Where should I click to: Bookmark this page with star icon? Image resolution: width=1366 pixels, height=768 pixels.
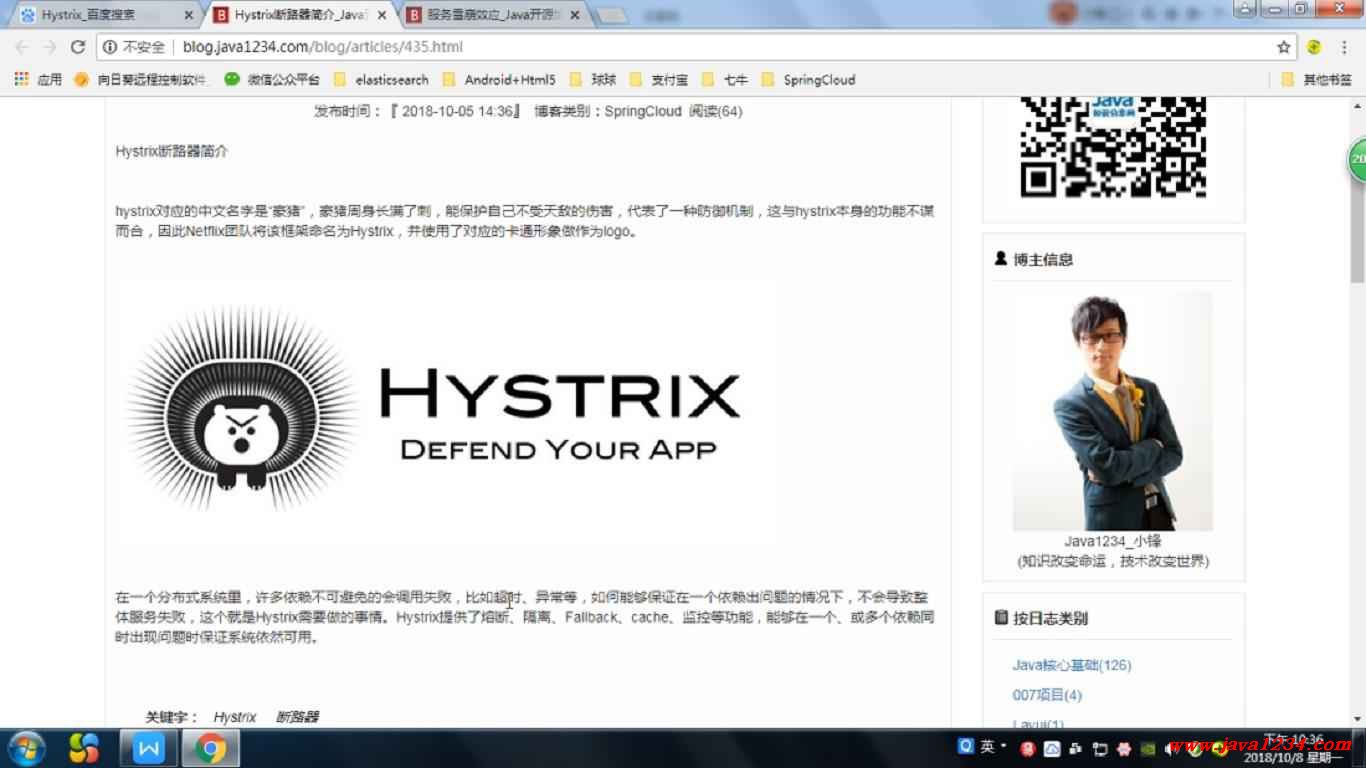pyautogui.click(x=1284, y=47)
